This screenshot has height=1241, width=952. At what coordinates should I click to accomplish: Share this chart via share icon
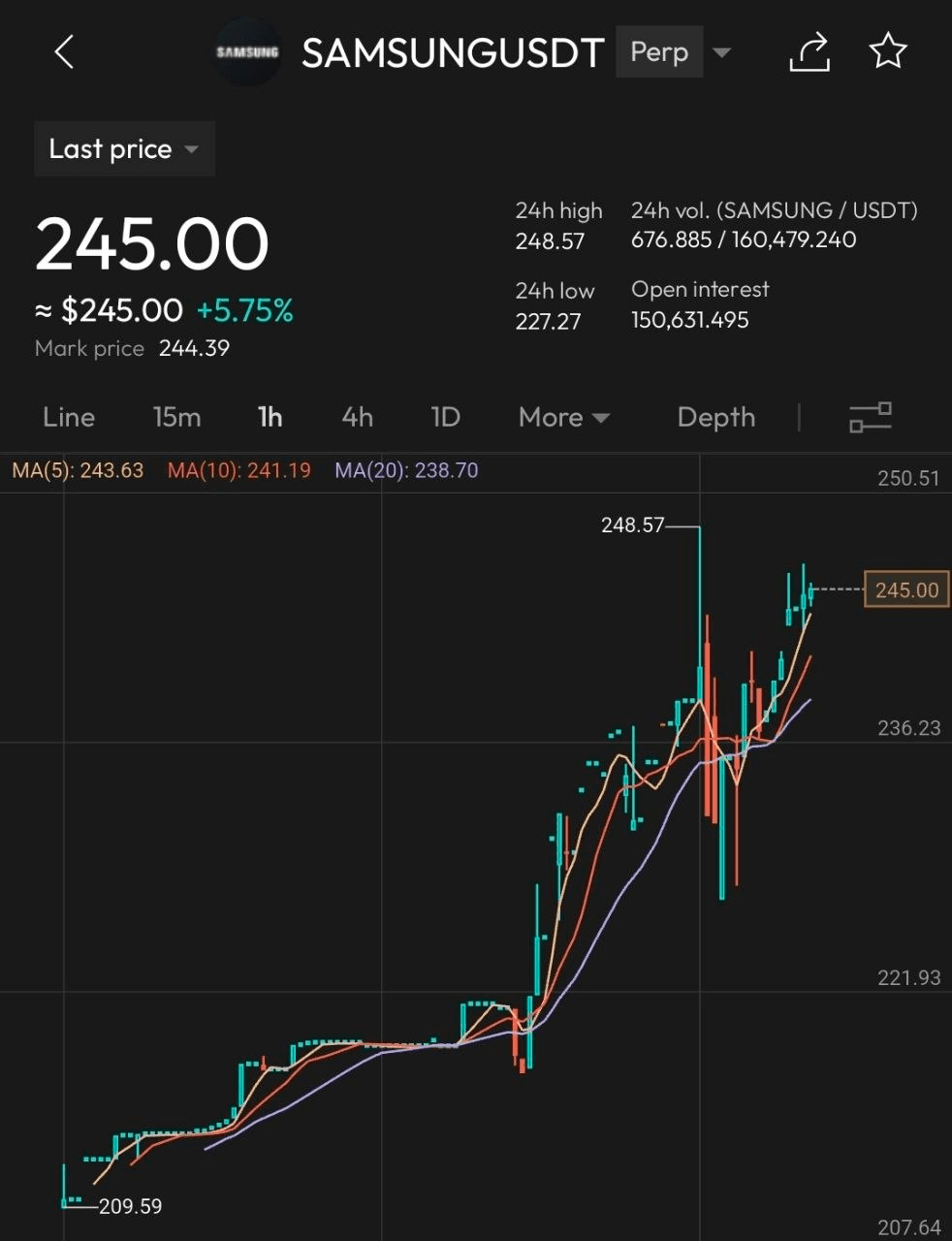(x=809, y=52)
